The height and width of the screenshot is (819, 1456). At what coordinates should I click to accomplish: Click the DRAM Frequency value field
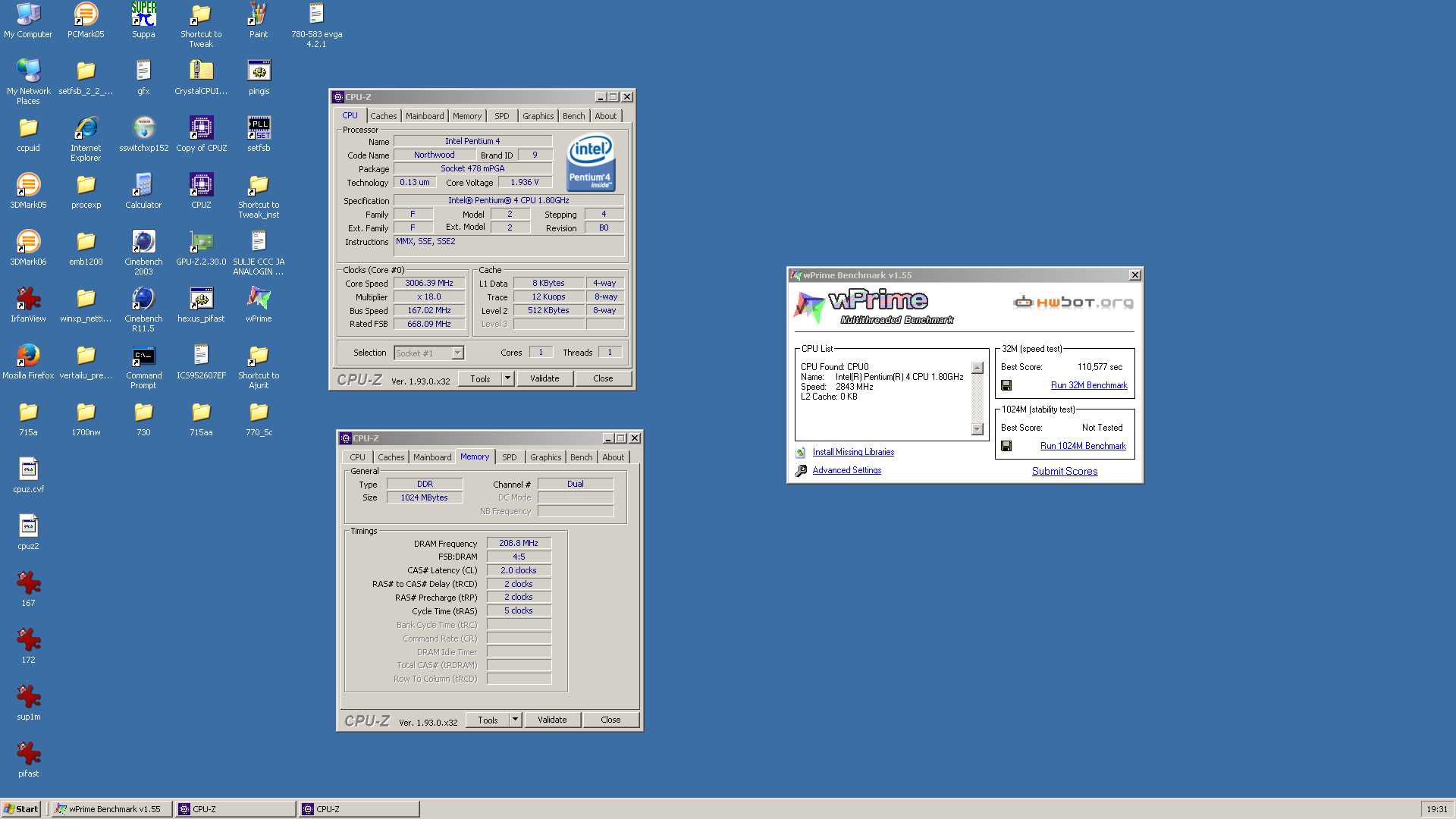(x=519, y=543)
